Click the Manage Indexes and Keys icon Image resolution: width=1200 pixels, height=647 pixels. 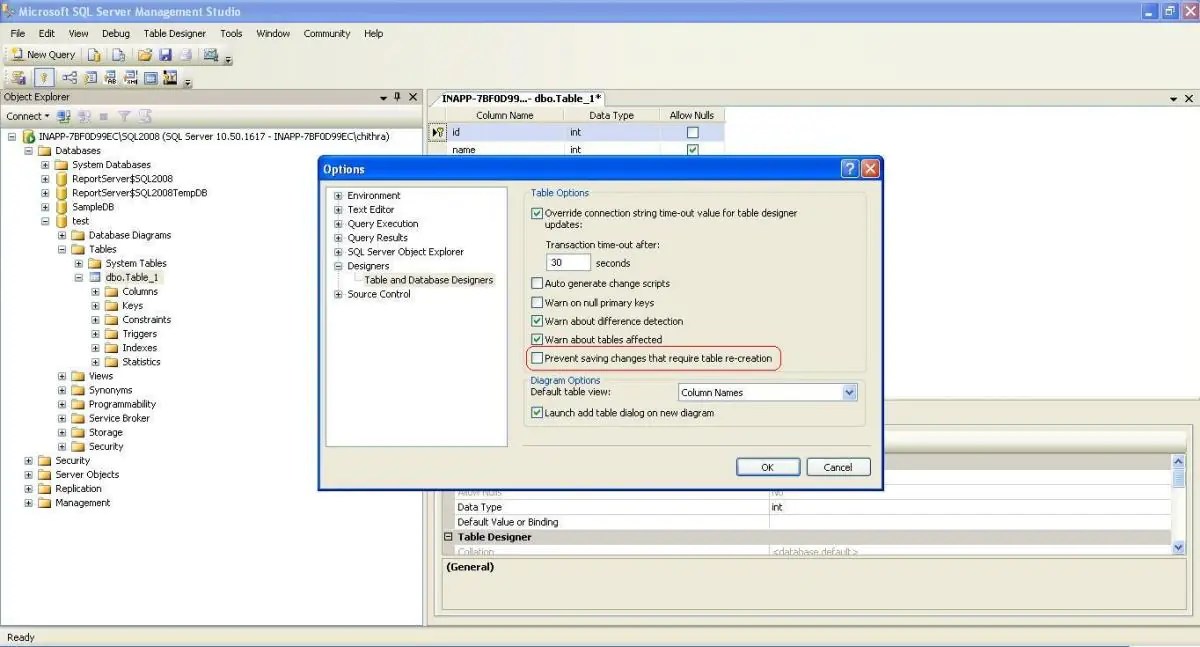coord(90,77)
